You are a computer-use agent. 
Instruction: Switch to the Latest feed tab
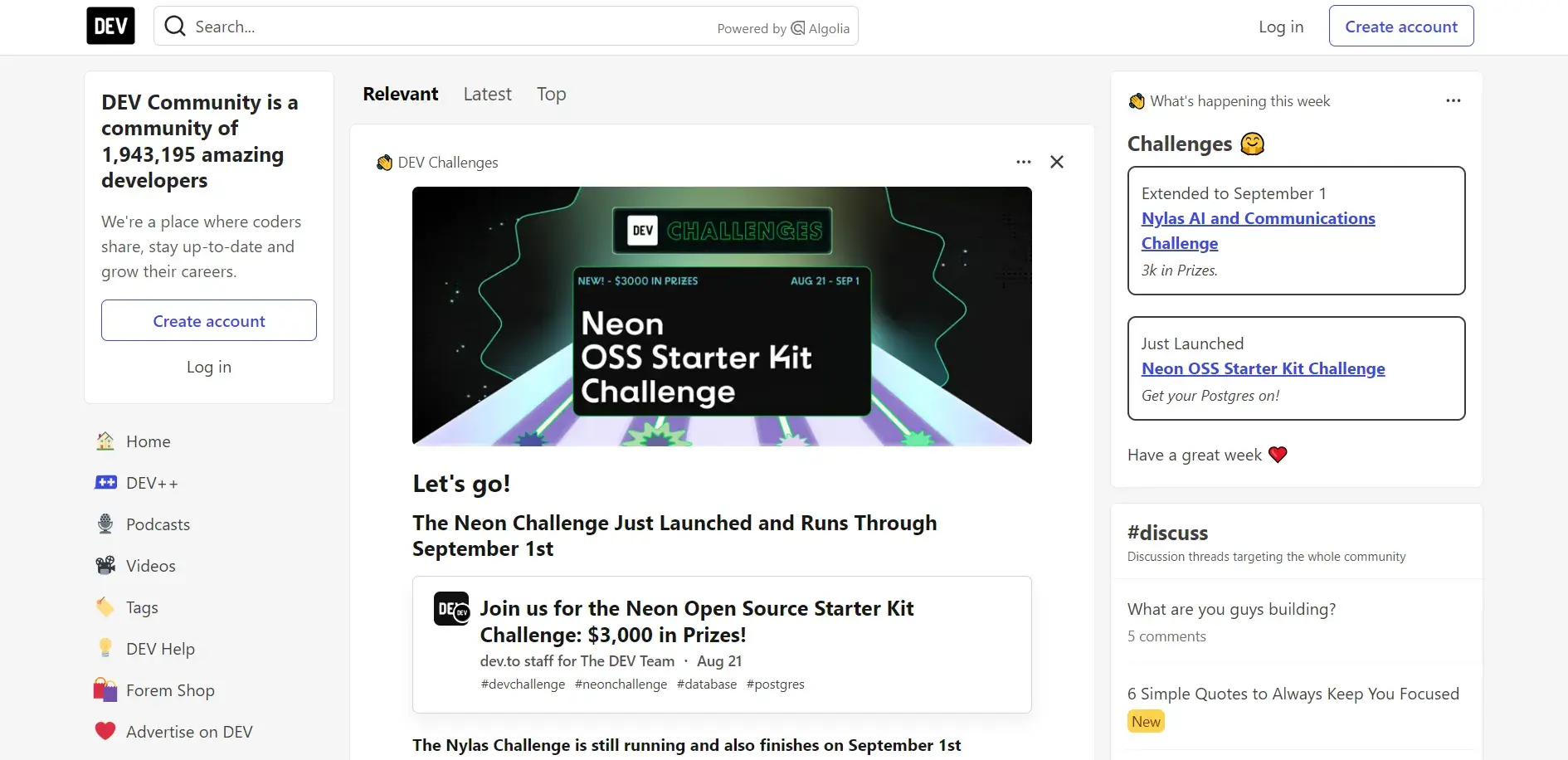point(487,94)
